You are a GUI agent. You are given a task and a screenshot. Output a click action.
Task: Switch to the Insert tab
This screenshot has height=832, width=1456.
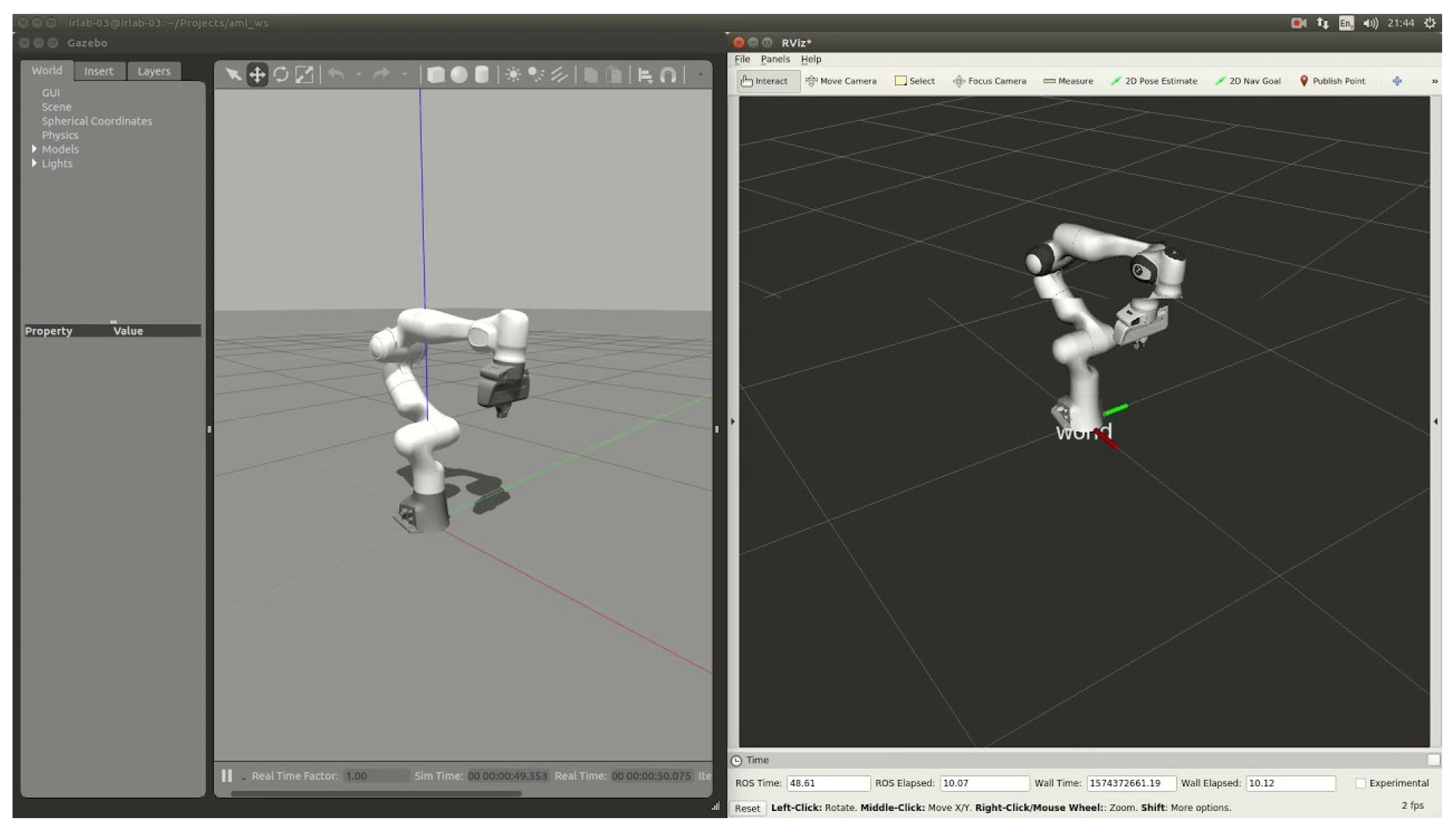[99, 71]
